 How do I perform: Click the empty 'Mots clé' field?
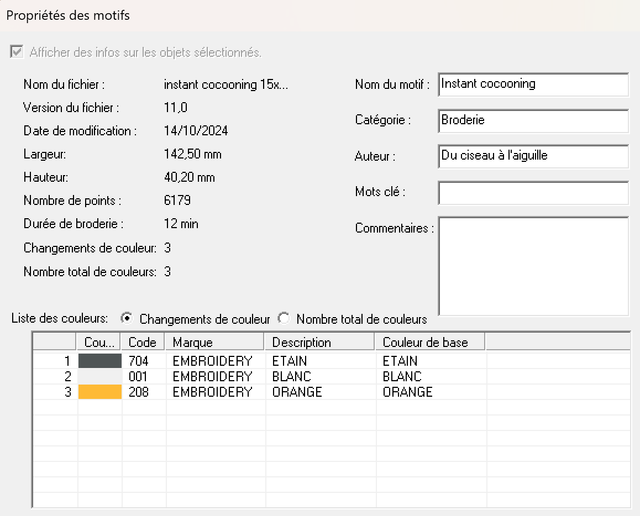click(x=534, y=191)
